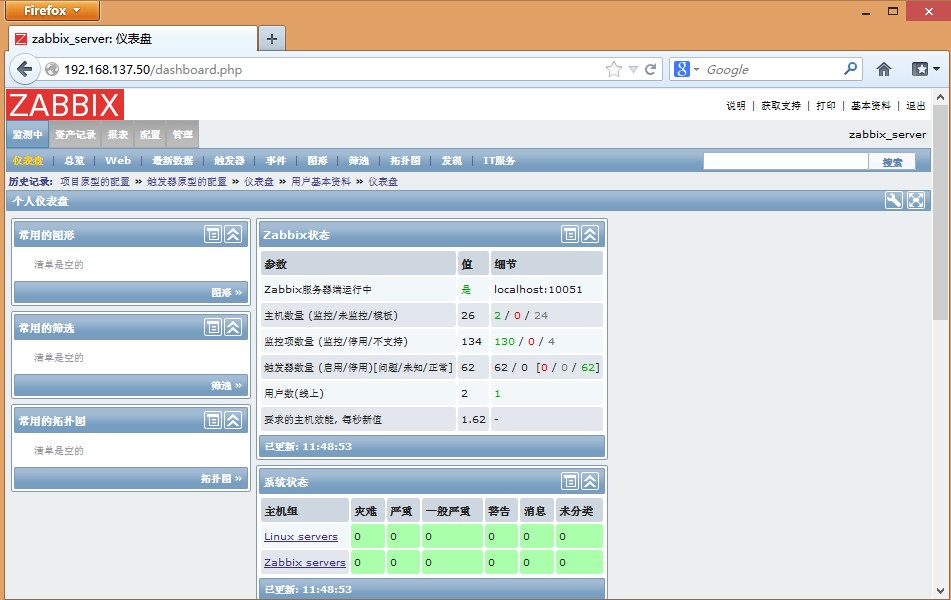The height and width of the screenshot is (600, 951).
Task: Open the 仪表盘 submenu item
Action: coord(28,161)
